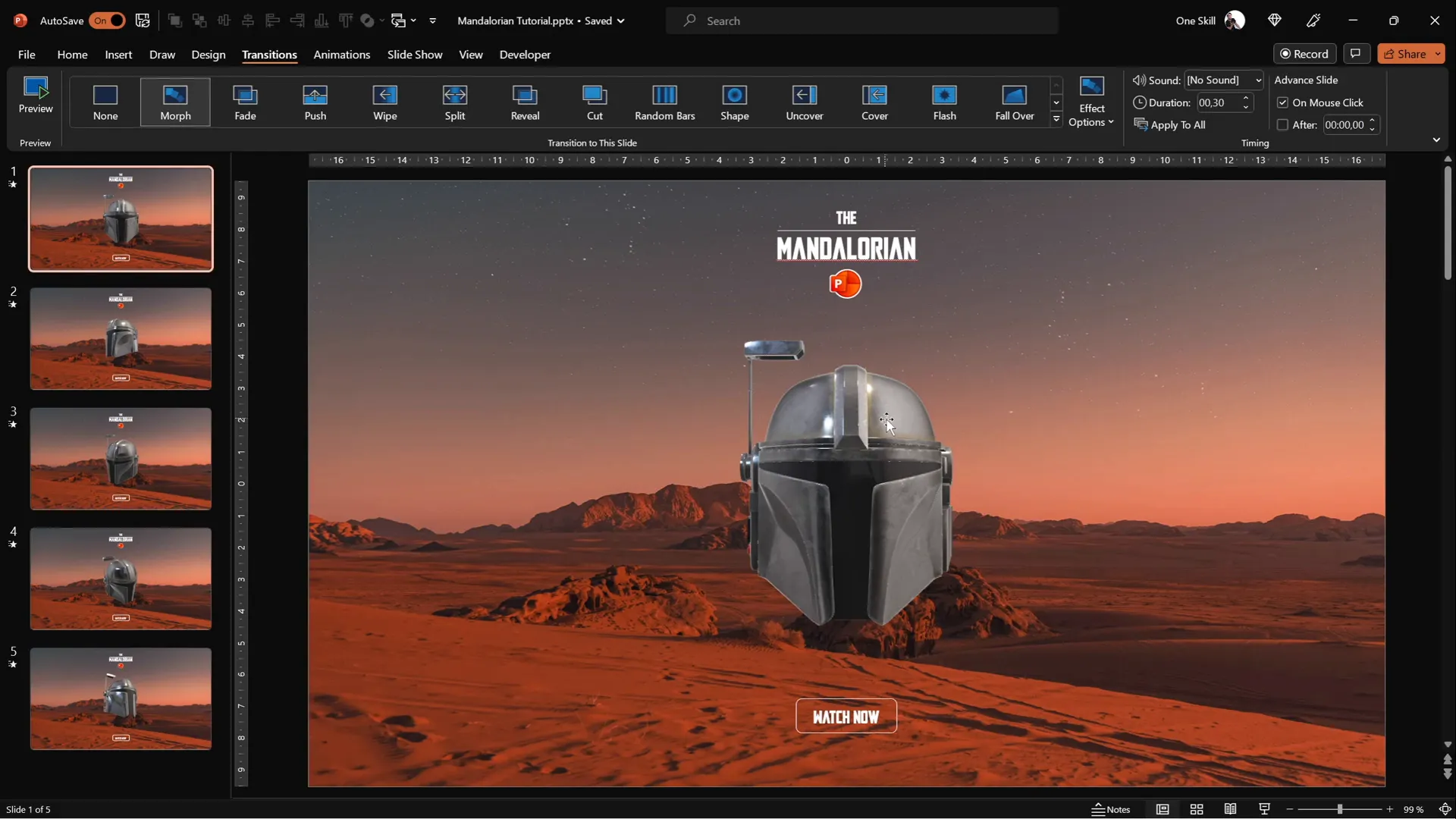Open the One Skill account avatar
This screenshot has height=819, width=1456.
coord(1235,20)
